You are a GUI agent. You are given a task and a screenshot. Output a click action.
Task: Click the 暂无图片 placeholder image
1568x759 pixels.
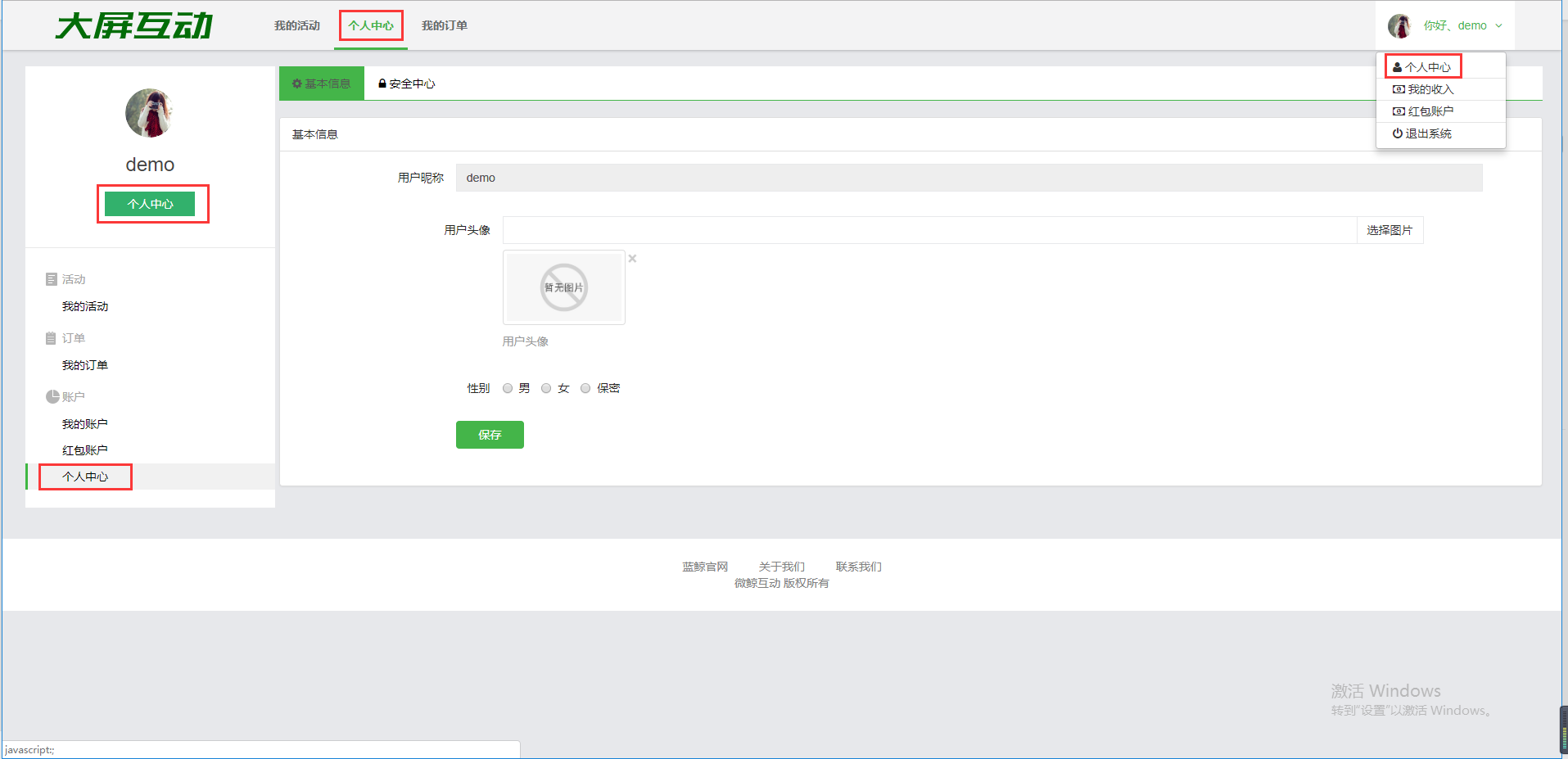click(x=563, y=287)
